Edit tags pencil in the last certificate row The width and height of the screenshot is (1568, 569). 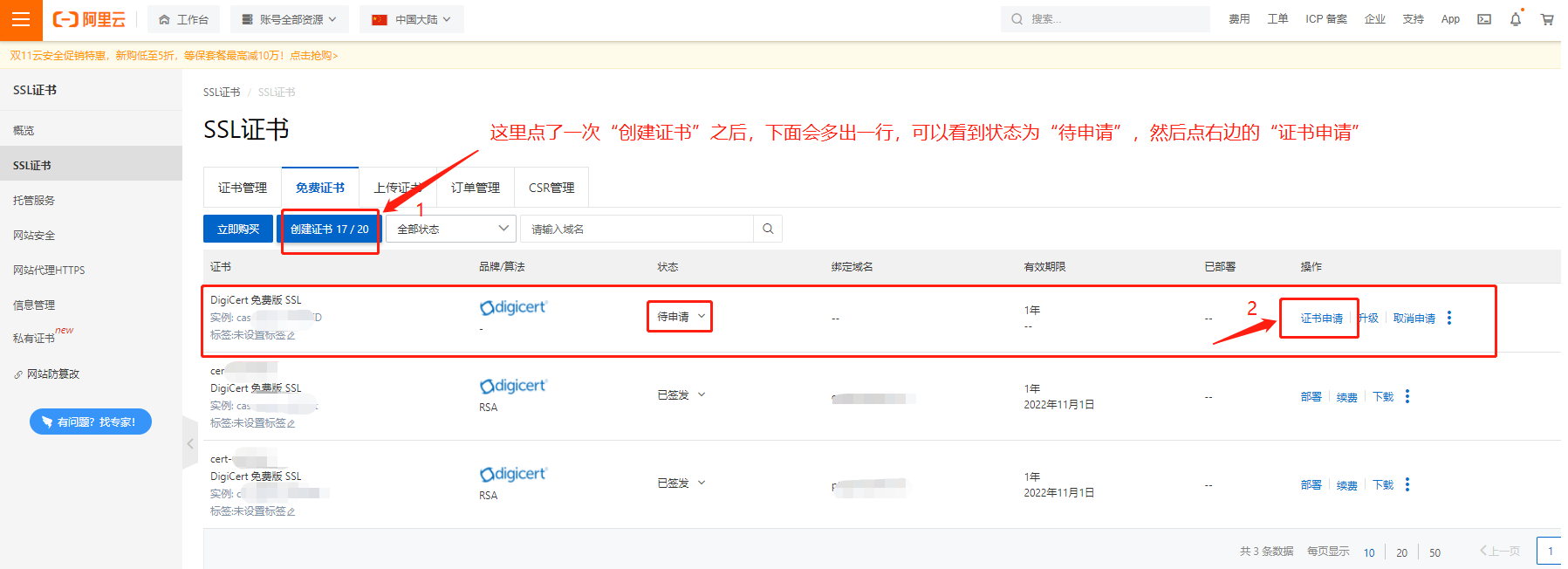291,511
